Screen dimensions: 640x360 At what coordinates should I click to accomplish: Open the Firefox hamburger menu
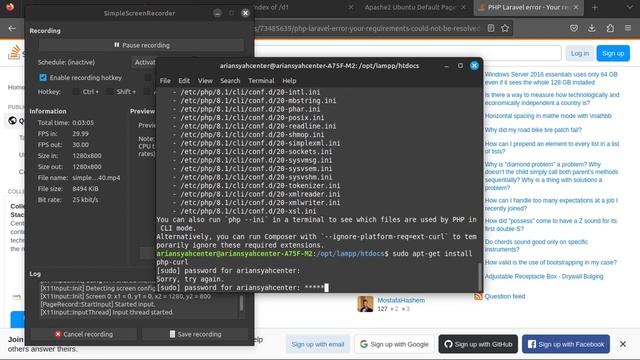point(628,28)
